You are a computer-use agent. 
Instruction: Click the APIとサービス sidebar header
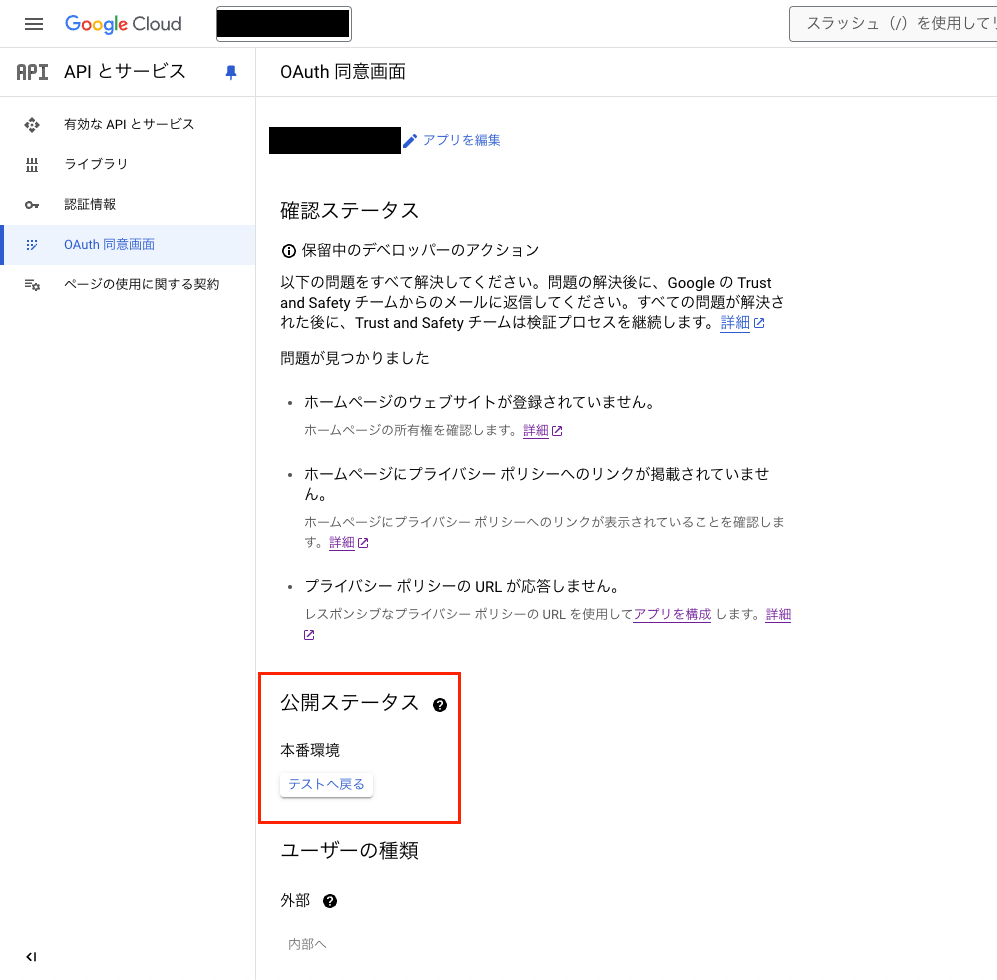(x=125, y=72)
